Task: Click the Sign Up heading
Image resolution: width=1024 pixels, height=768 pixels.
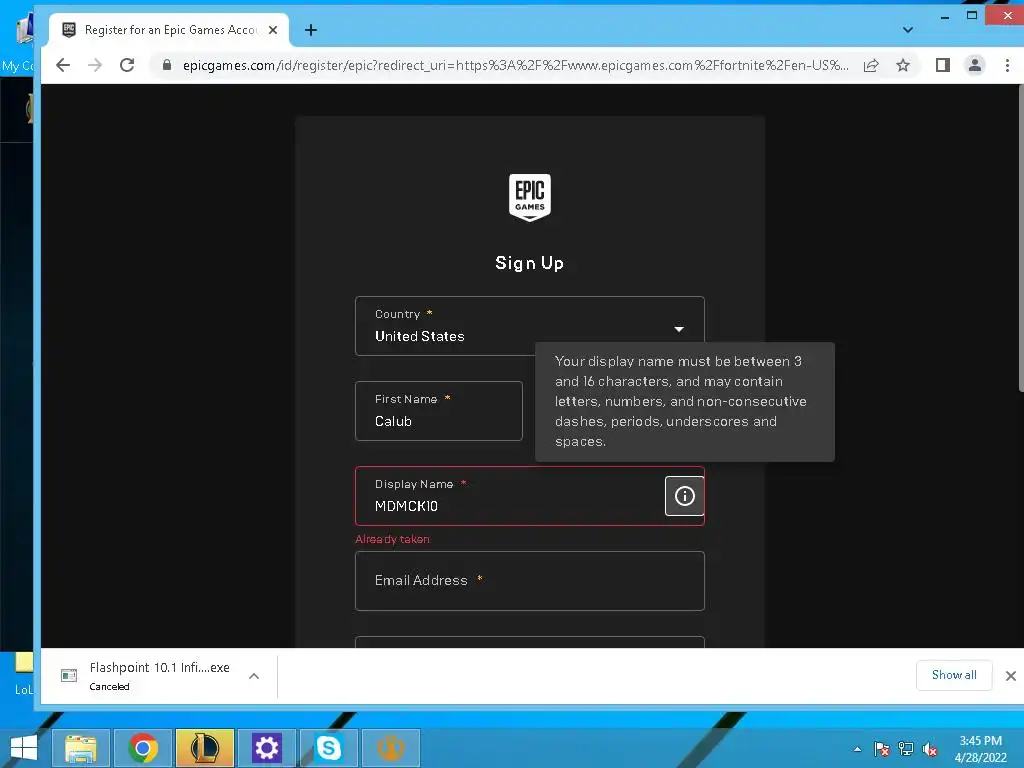Action: tap(530, 263)
